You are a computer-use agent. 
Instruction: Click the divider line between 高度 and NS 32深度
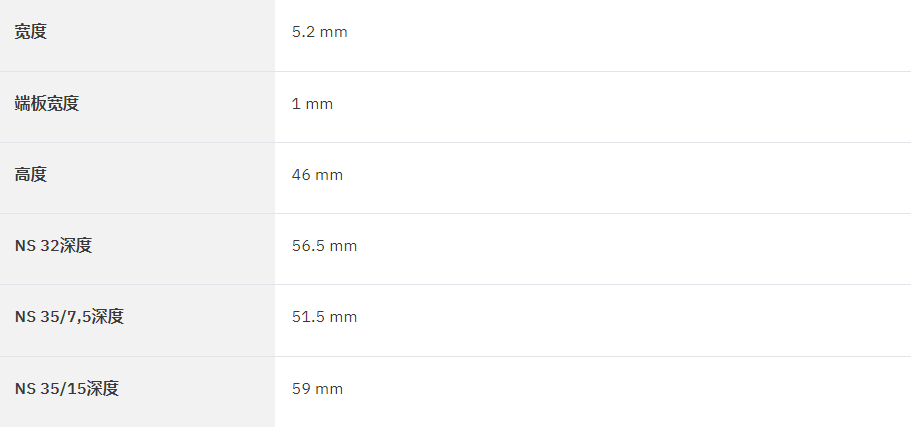point(456,213)
